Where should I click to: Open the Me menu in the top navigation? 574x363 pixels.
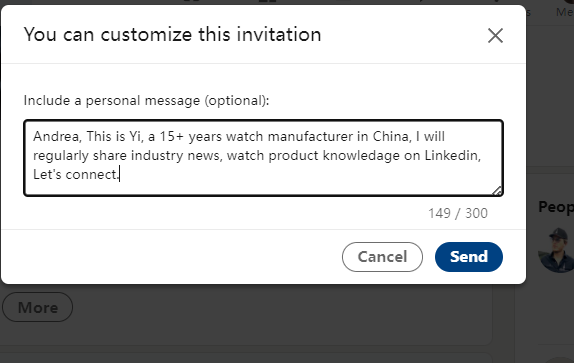(564, 12)
